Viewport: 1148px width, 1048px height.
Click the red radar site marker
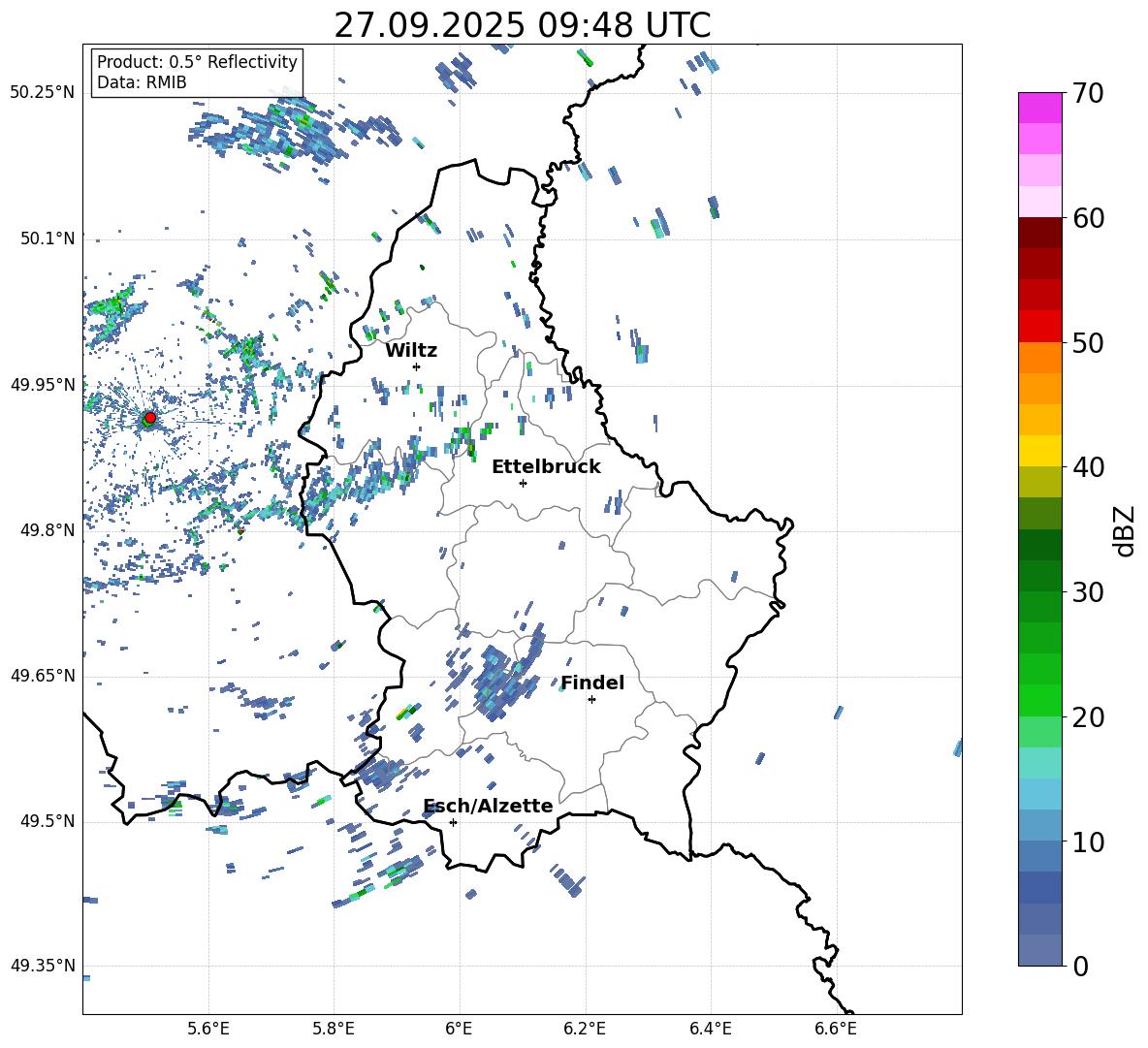point(149,418)
